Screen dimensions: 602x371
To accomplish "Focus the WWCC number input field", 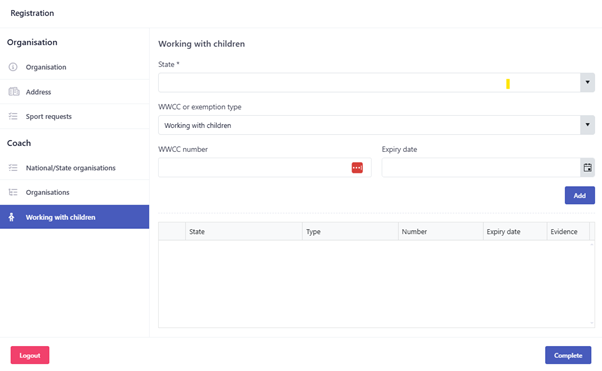I will tap(265, 167).
